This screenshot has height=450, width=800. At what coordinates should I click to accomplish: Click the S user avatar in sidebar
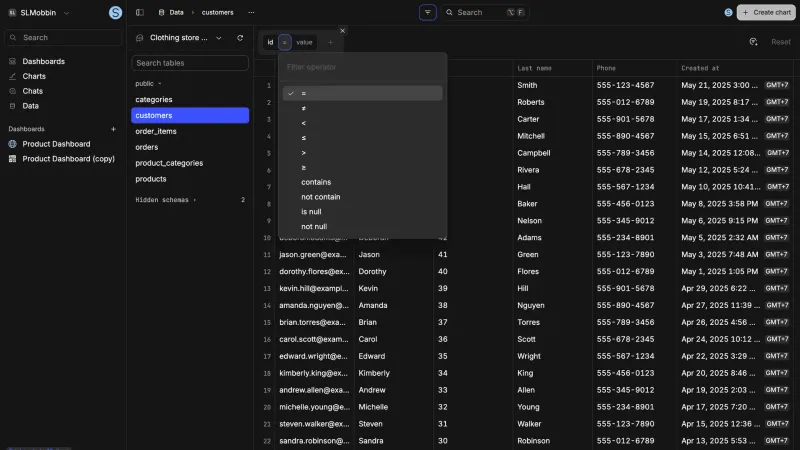(115, 13)
